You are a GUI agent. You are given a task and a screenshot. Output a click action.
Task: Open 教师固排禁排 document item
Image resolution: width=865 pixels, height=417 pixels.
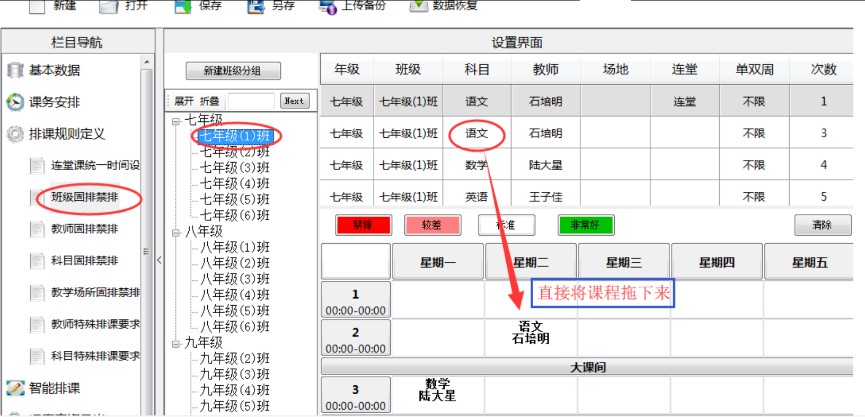click(x=84, y=229)
